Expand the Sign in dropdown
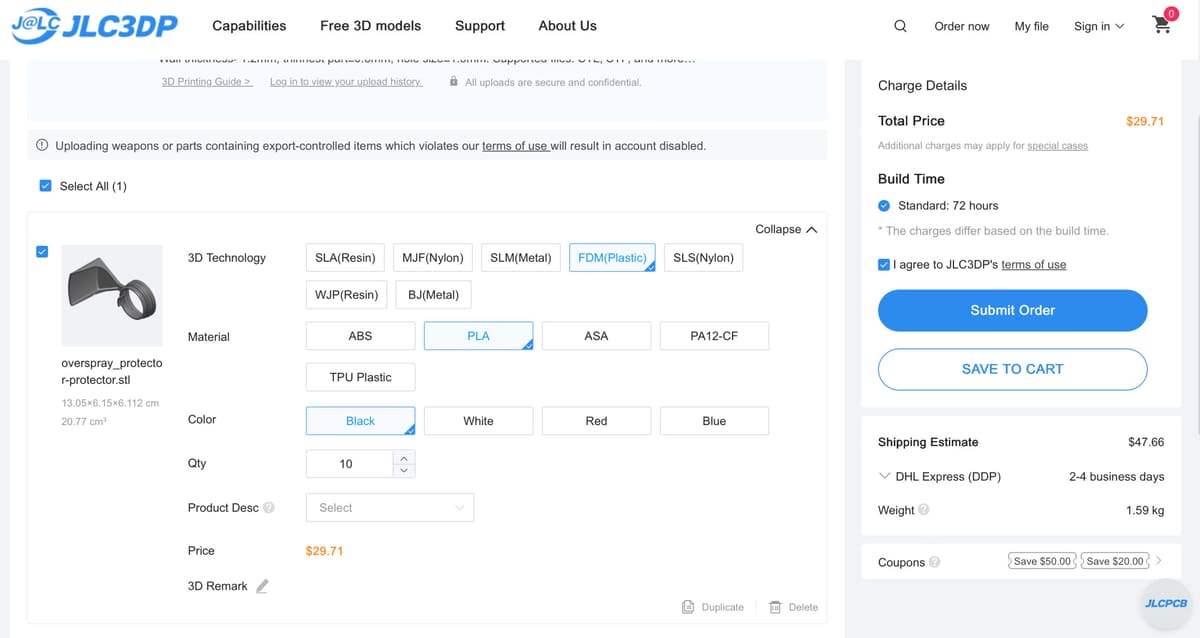The height and width of the screenshot is (638, 1200). coord(1099,26)
